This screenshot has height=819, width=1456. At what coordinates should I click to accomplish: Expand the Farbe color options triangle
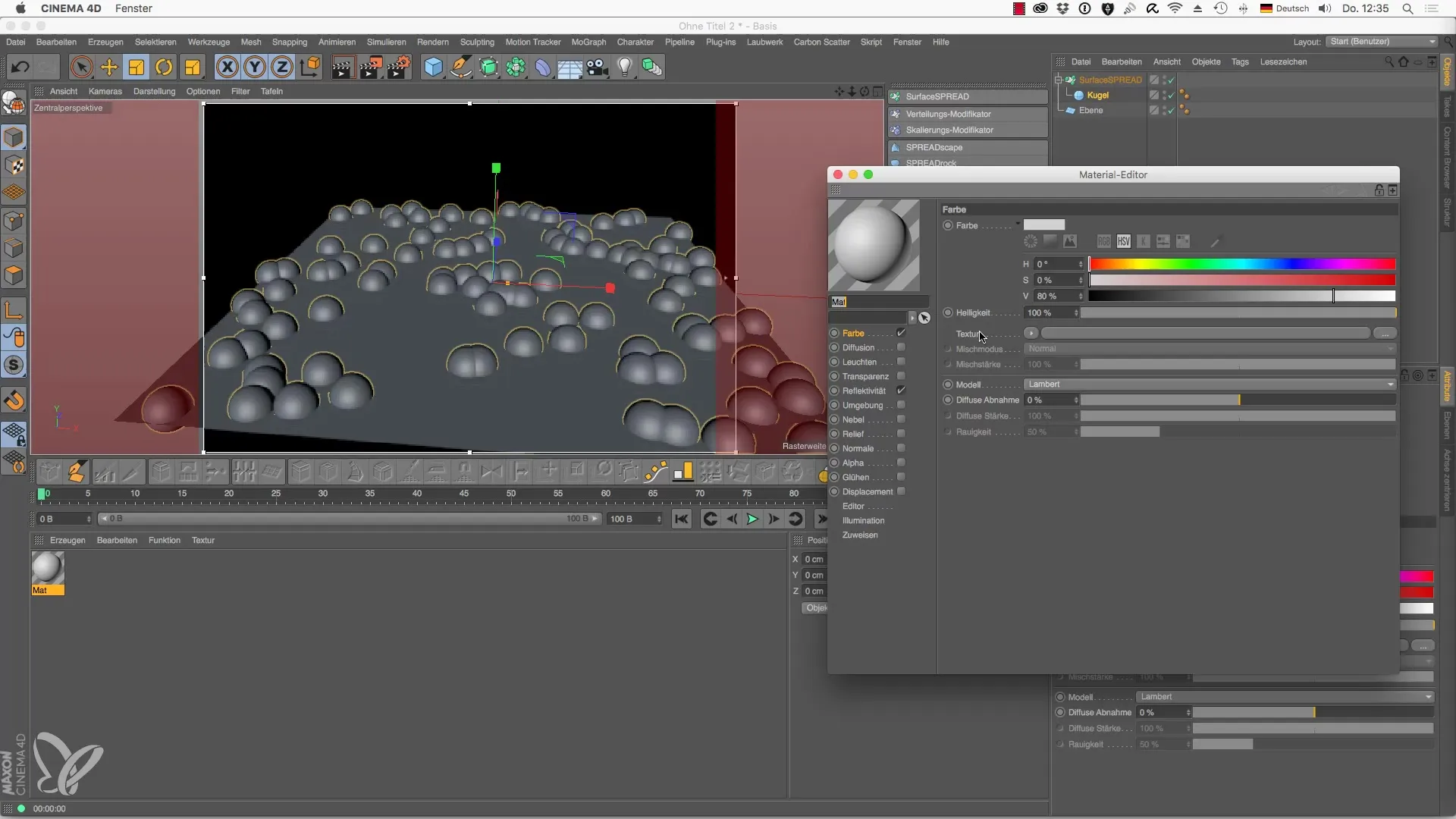click(1018, 223)
